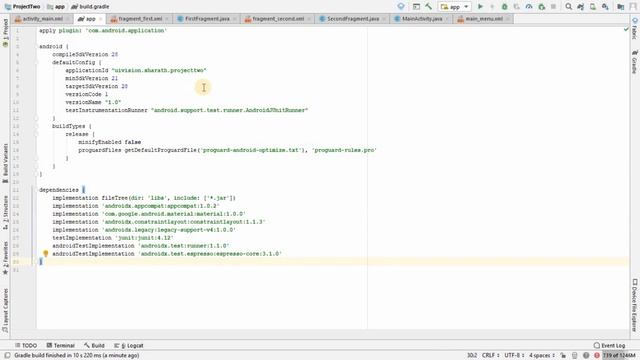The image size is (640, 360).
Task: Click the Stop square icon
Action: tap(553, 7)
